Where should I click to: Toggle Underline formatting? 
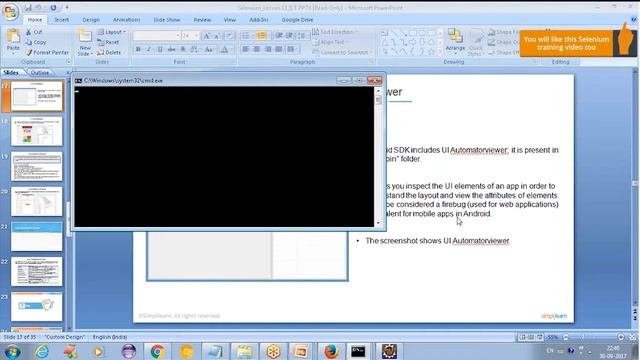(160, 49)
